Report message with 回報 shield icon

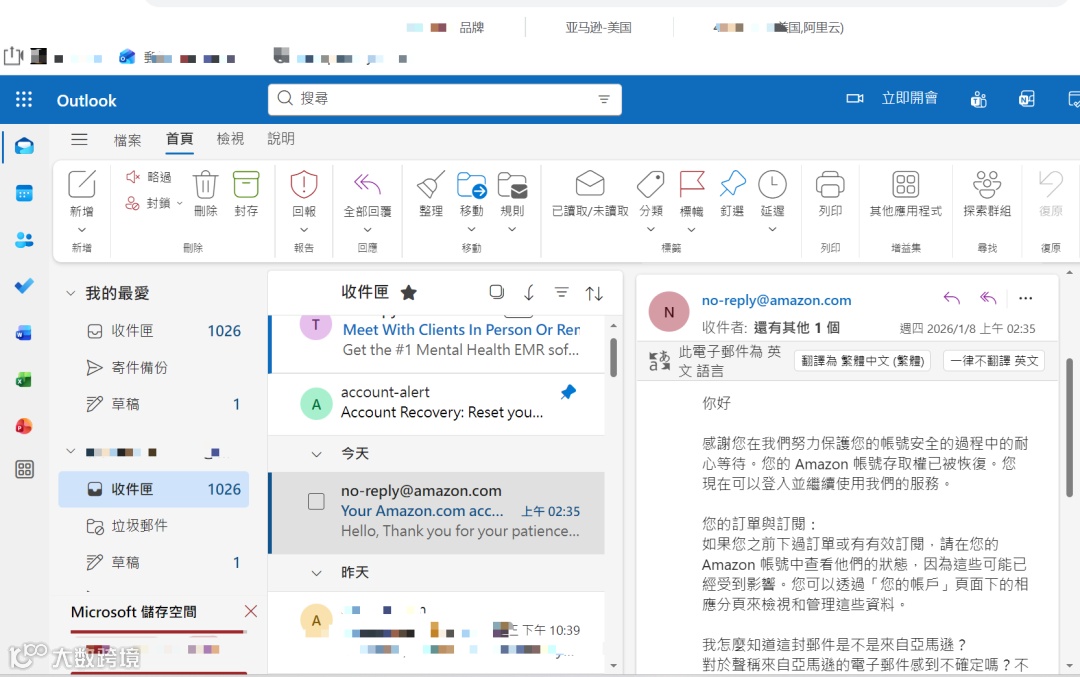point(304,185)
